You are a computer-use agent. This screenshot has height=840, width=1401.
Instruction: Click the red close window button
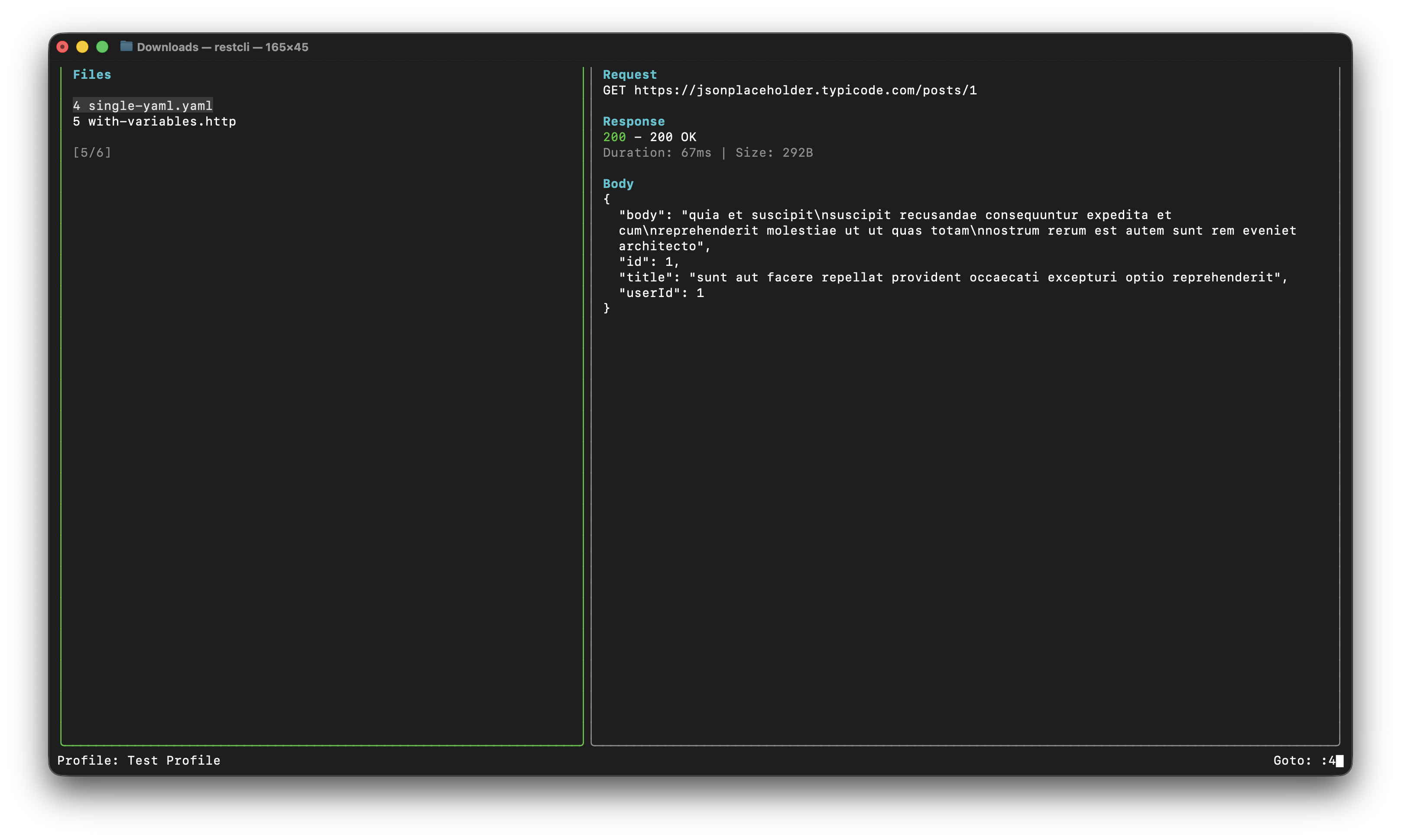(63, 47)
